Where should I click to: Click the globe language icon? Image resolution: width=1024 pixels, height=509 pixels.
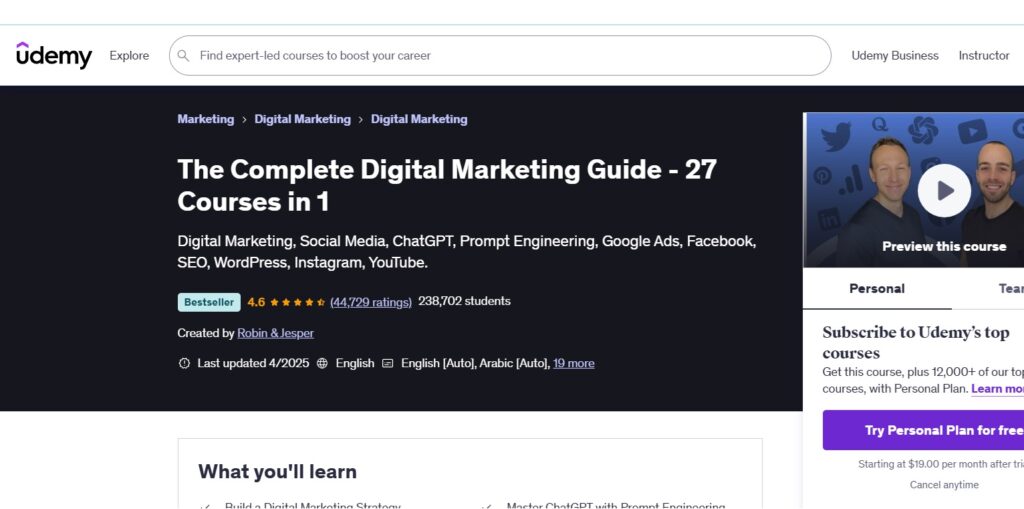322,363
